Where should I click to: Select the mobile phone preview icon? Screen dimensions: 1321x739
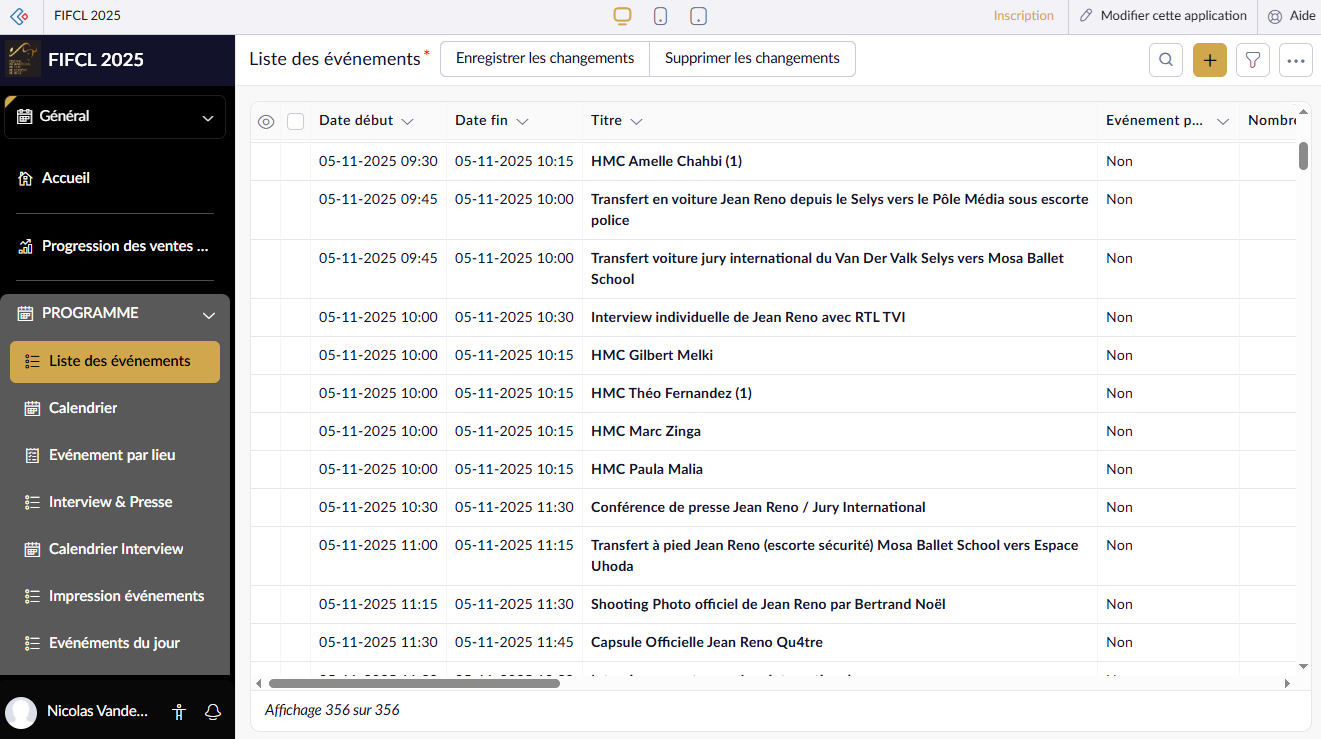click(661, 16)
